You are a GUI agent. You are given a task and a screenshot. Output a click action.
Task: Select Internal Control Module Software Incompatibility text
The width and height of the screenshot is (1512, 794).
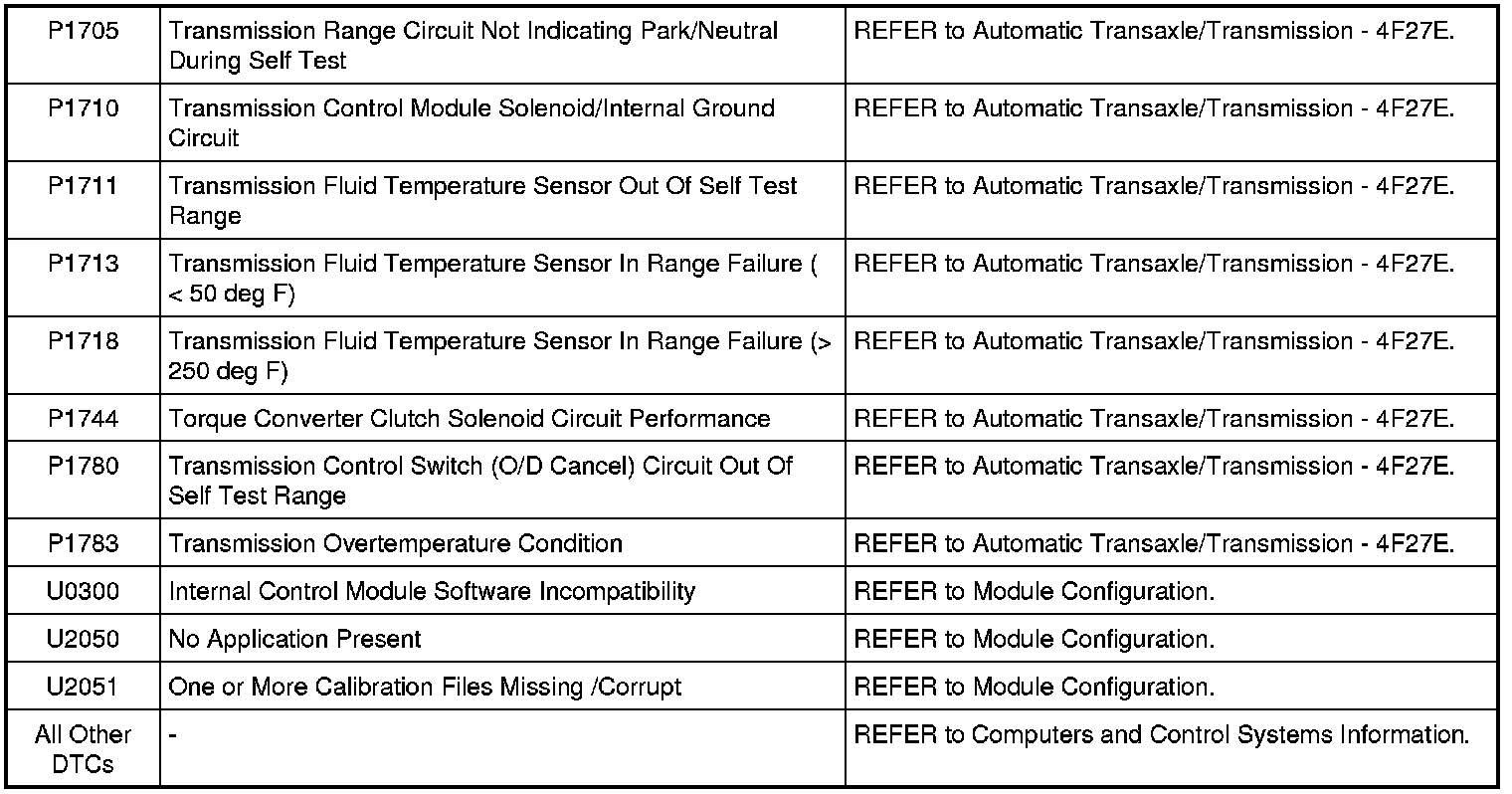[x=432, y=592]
